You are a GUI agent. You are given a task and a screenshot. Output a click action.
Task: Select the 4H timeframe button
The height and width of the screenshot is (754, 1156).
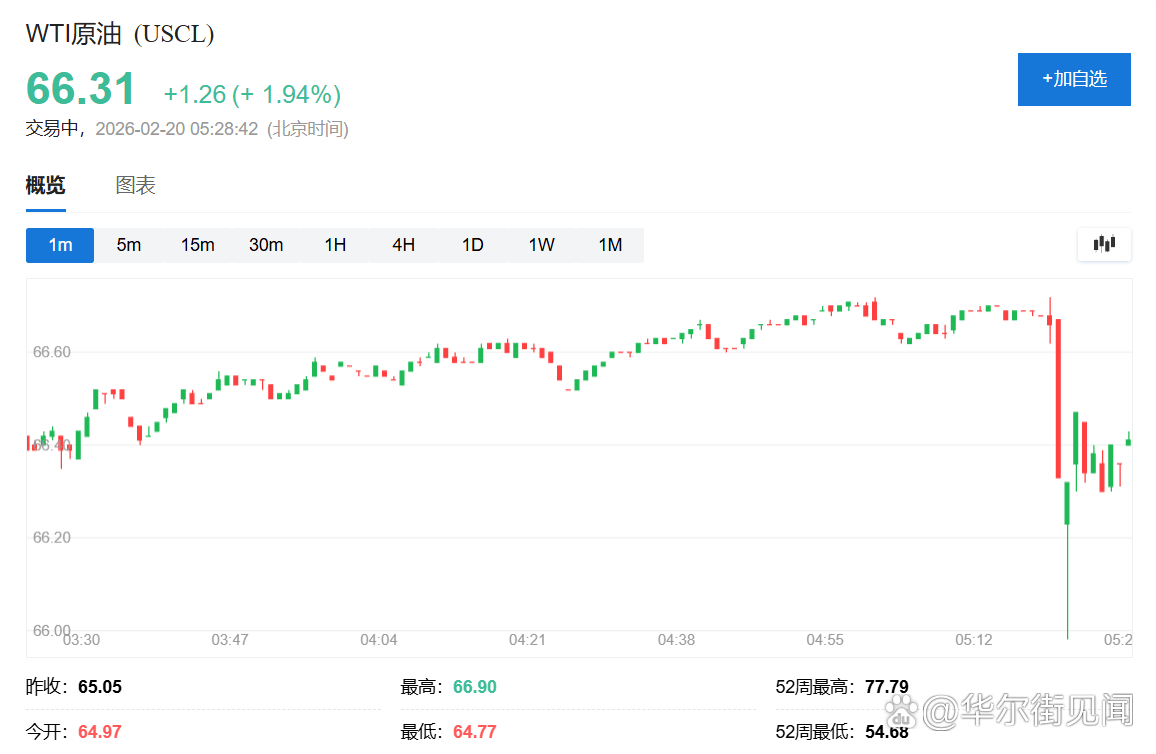(x=403, y=245)
